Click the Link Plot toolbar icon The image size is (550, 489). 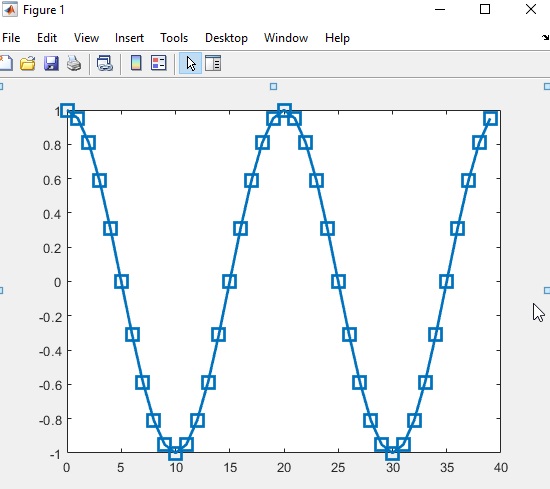[x=105, y=63]
